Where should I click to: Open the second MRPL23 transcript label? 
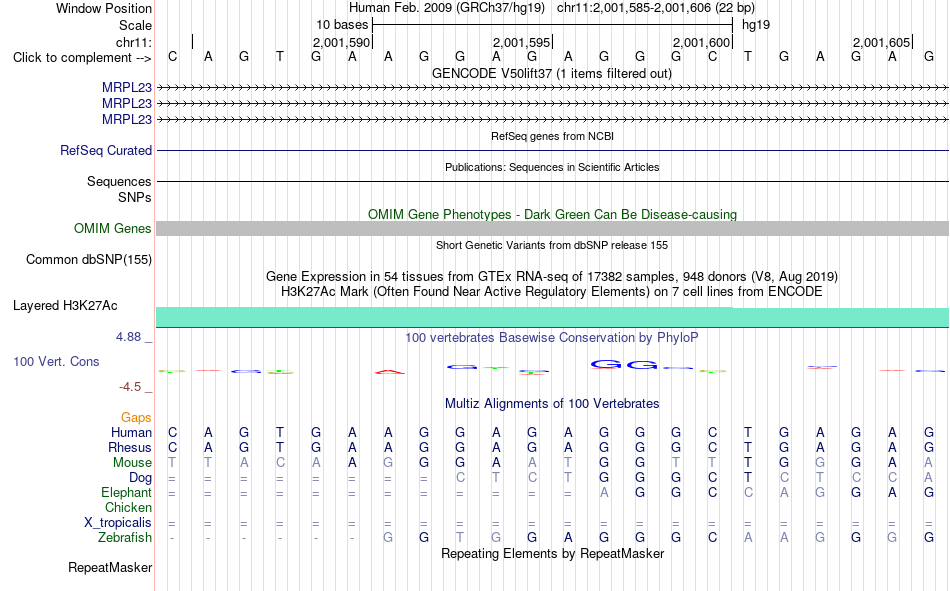(x=127, y=103)
